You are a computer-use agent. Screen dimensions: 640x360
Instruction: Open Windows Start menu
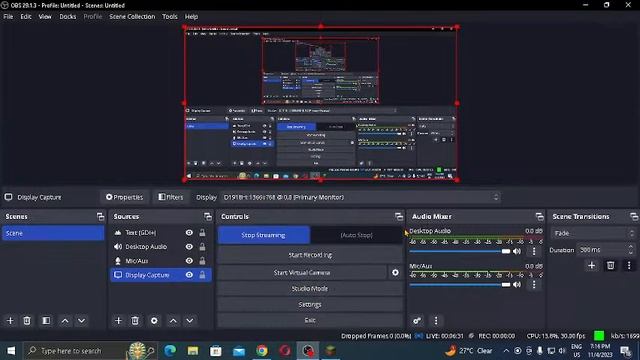click(11, 351)
